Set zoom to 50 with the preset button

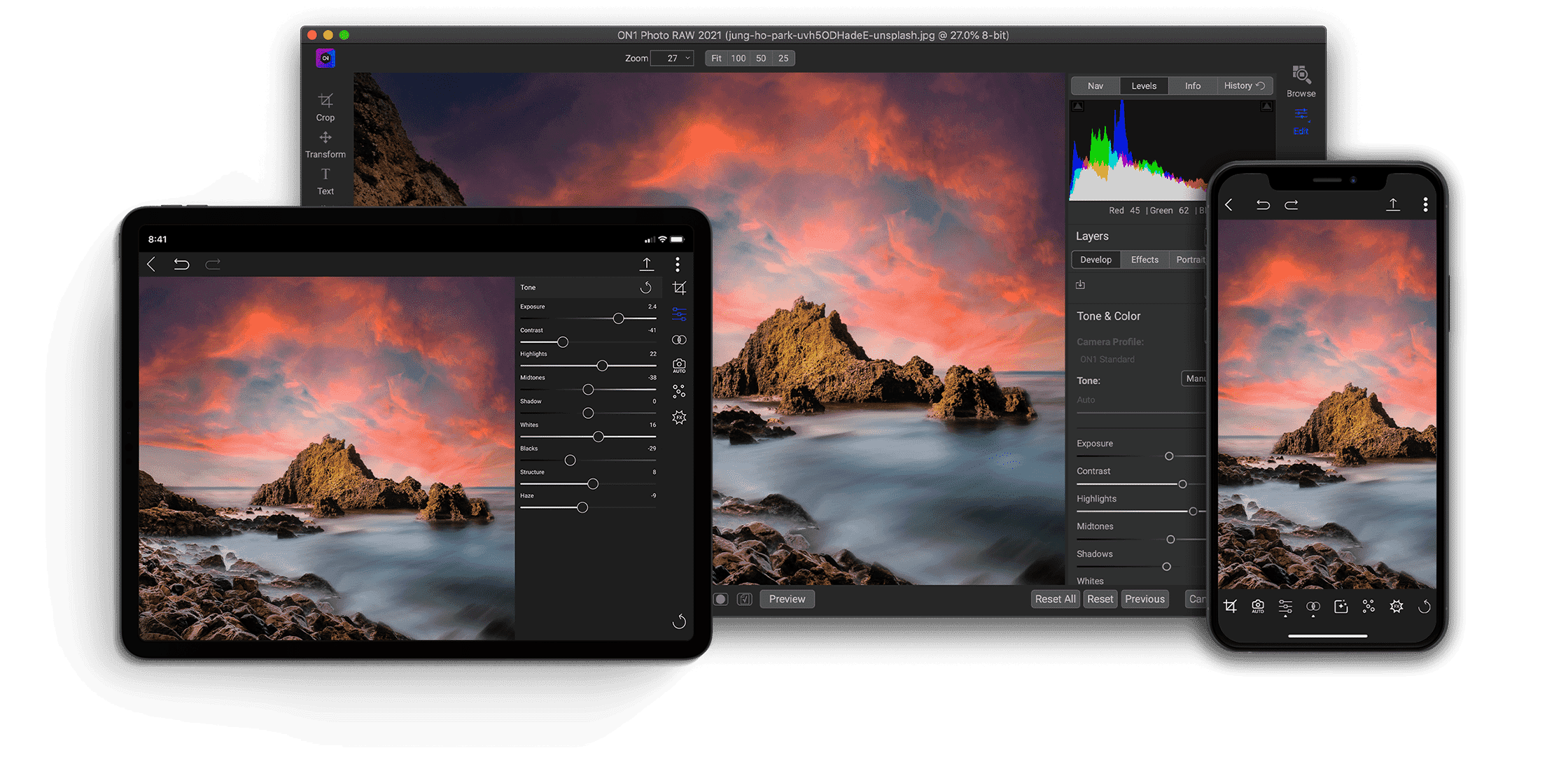pos(761,58)
